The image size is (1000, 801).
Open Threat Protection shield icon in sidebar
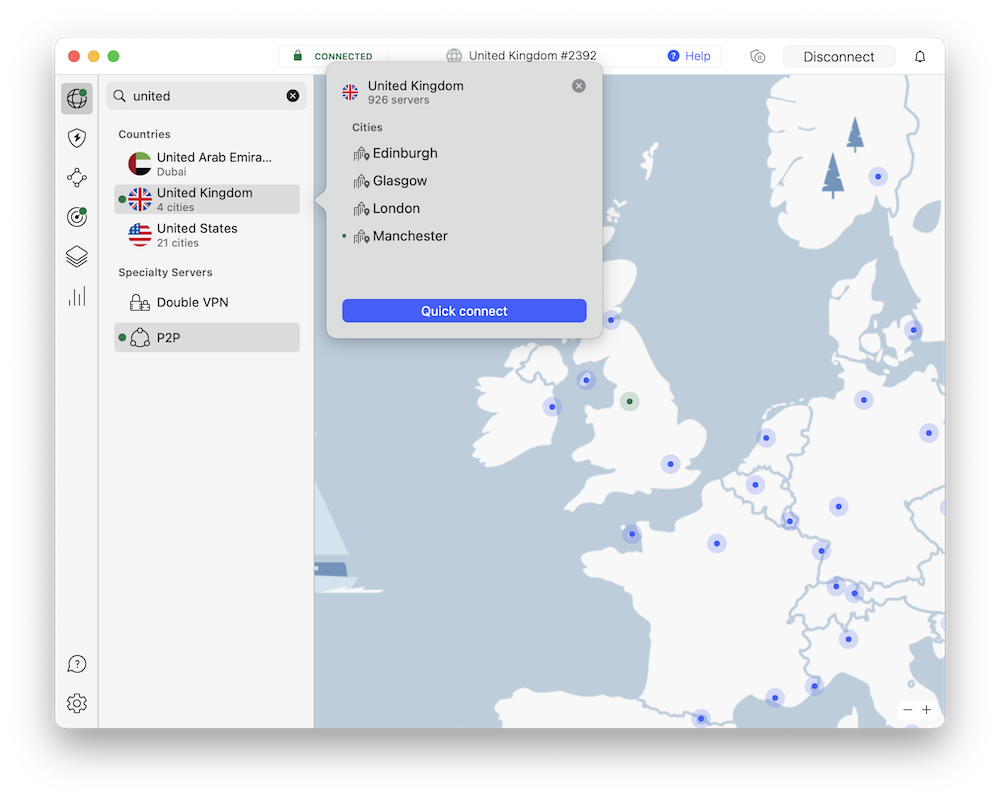pos(77,138)
